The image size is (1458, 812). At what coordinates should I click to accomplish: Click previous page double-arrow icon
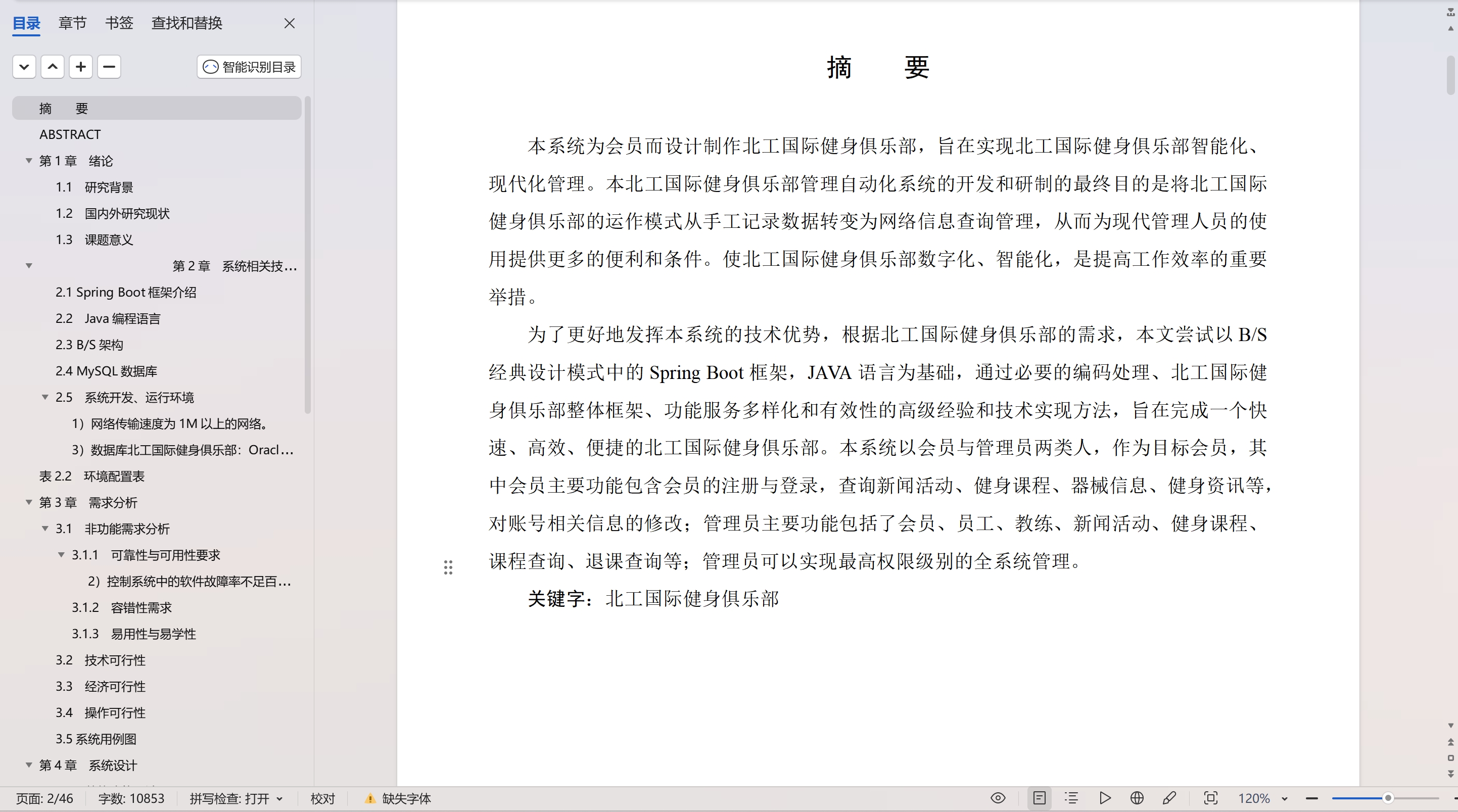[1450, 742]
